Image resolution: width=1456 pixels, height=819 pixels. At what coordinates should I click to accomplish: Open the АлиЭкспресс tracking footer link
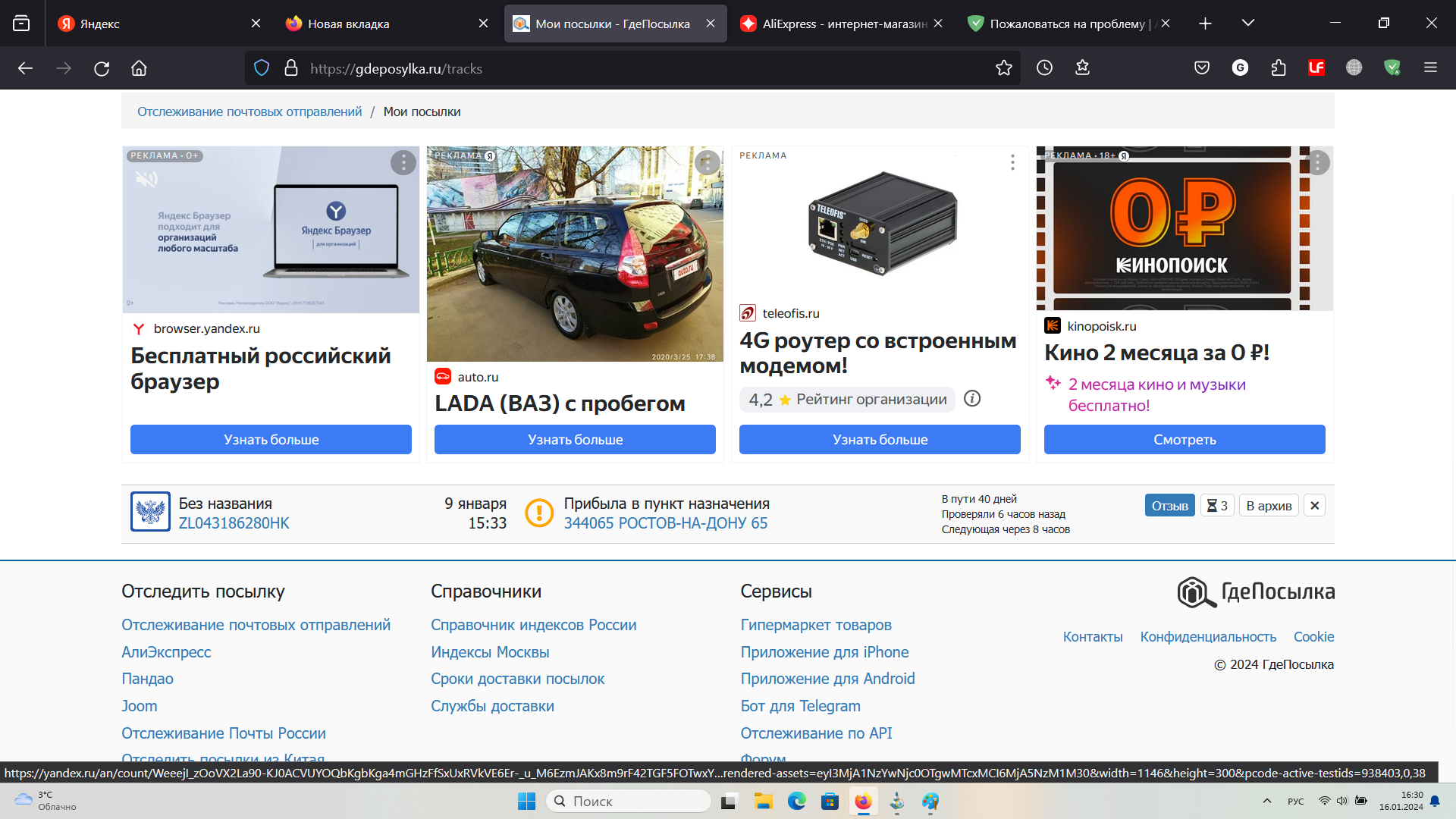[x=166, y=651]
